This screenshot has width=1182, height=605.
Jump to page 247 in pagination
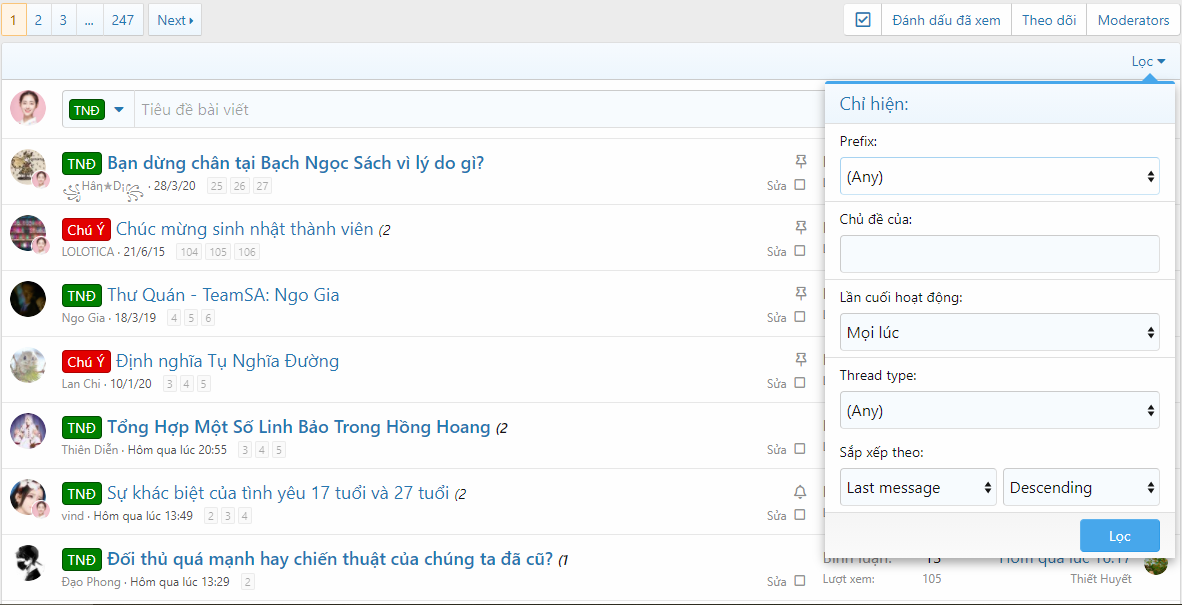123,20
